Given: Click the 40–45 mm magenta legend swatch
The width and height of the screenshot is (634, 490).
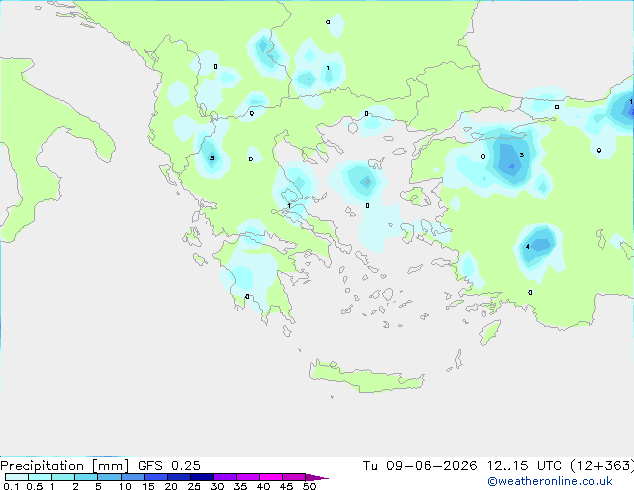Looking at the screenshot, I should [x=271, y=477].
